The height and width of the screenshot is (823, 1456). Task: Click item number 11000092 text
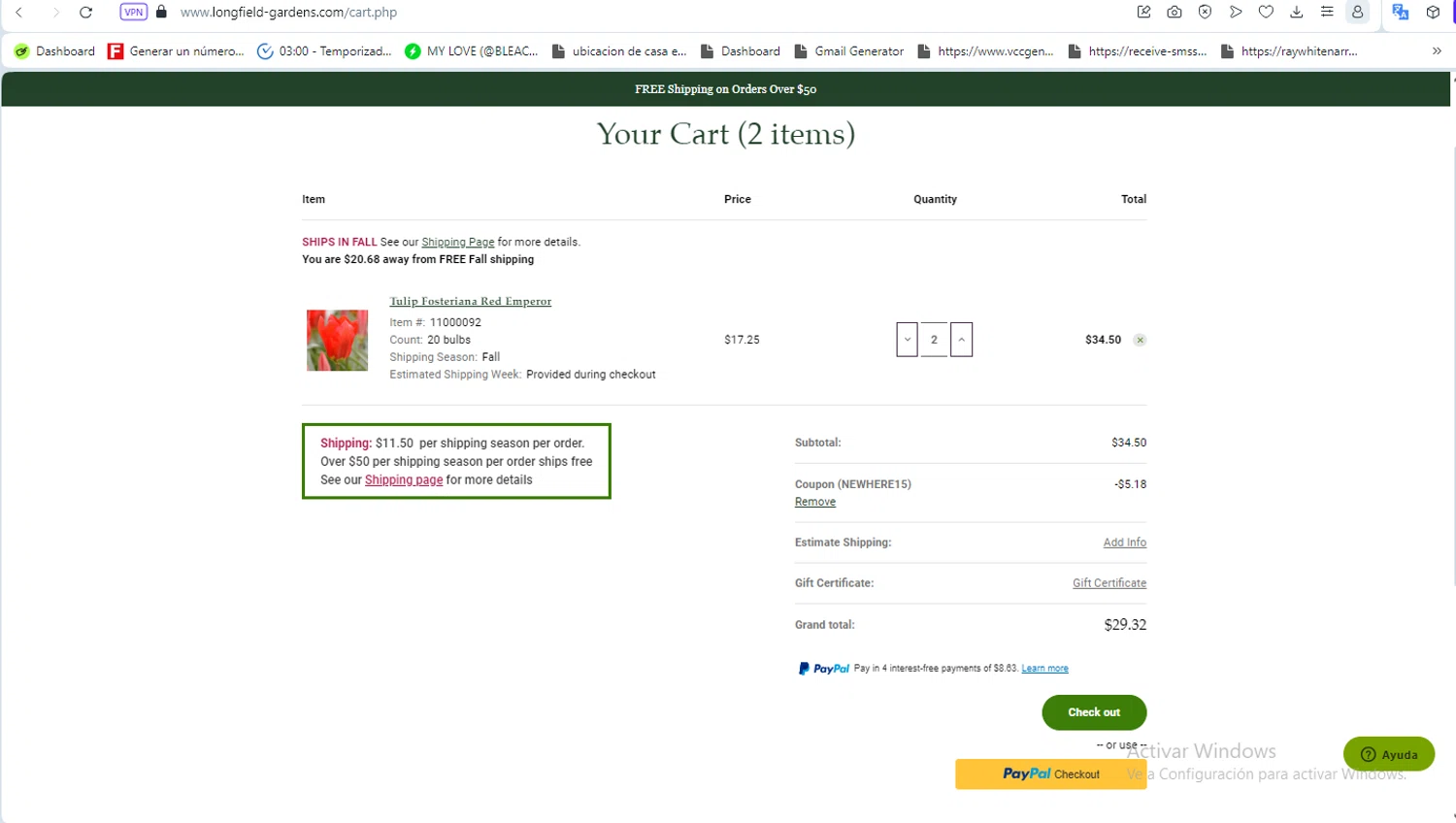(x=455, y=323)
